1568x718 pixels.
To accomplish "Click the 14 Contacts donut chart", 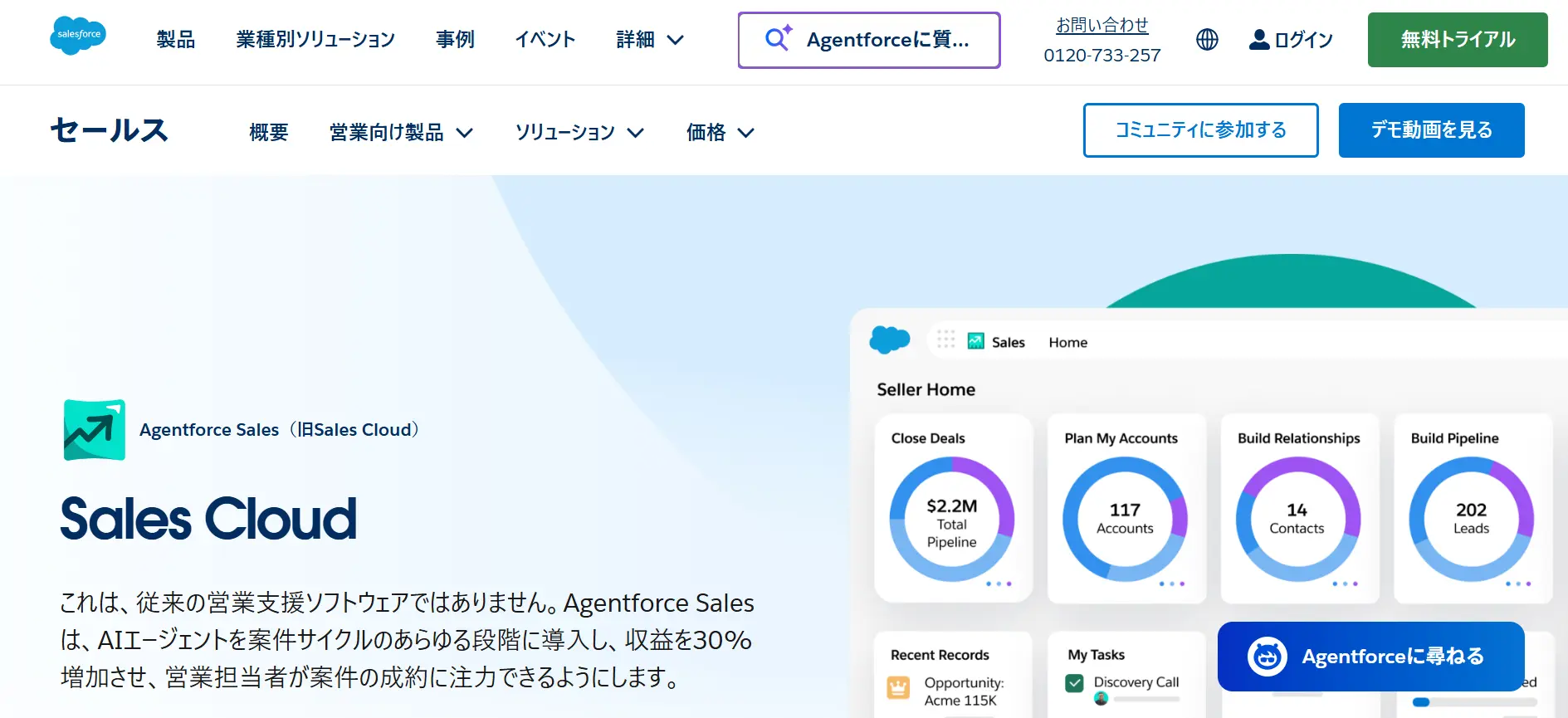I will 1297,520.
